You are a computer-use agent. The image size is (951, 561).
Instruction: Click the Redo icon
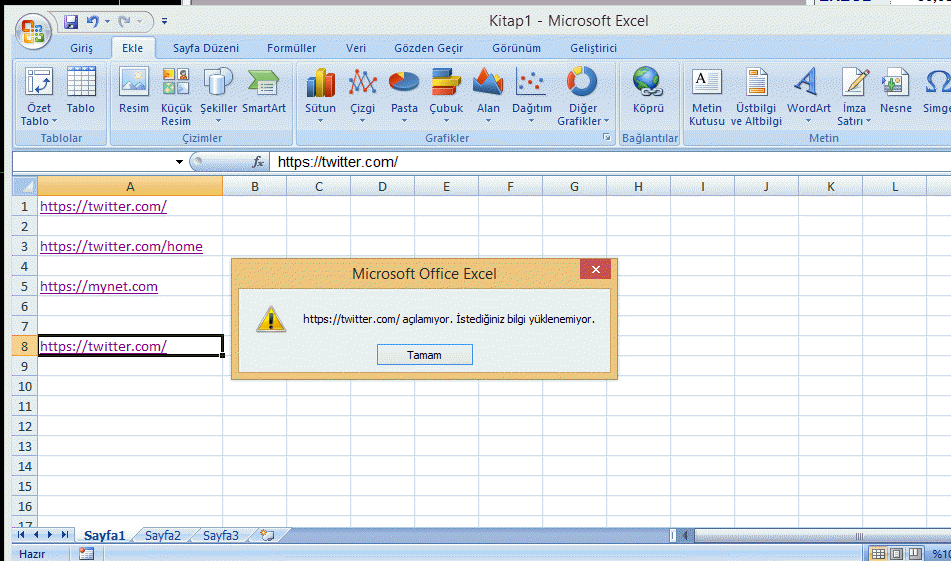124,22
